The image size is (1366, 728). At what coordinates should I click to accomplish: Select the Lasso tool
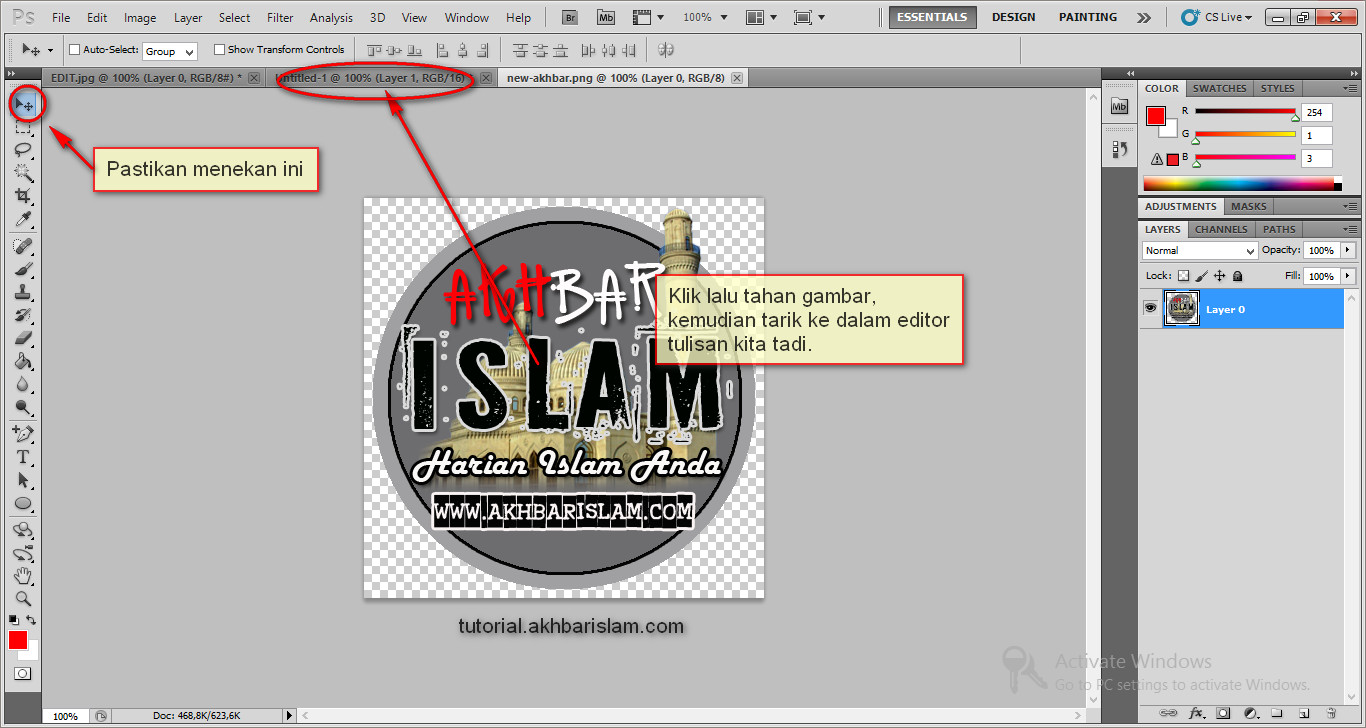[24, 149]
